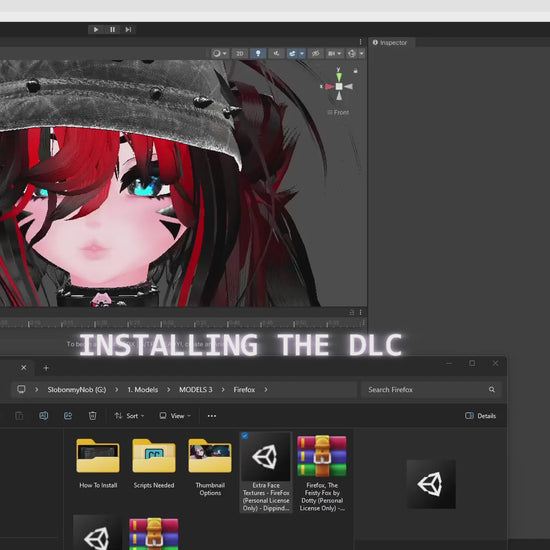Screen dimensions: 550x550
Task: Uncheck the Extra Face Textures checkbox
Action: click(x=245, y=436)
